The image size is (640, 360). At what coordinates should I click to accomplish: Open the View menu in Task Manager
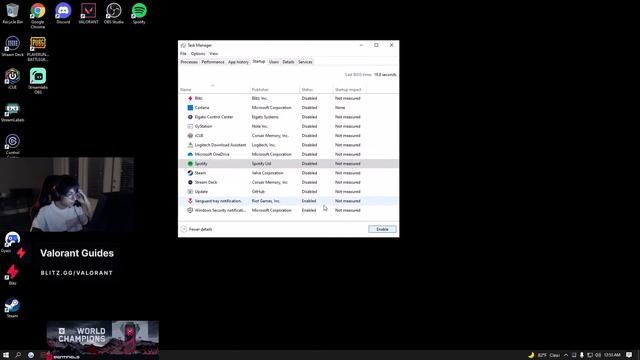point(214,54)
